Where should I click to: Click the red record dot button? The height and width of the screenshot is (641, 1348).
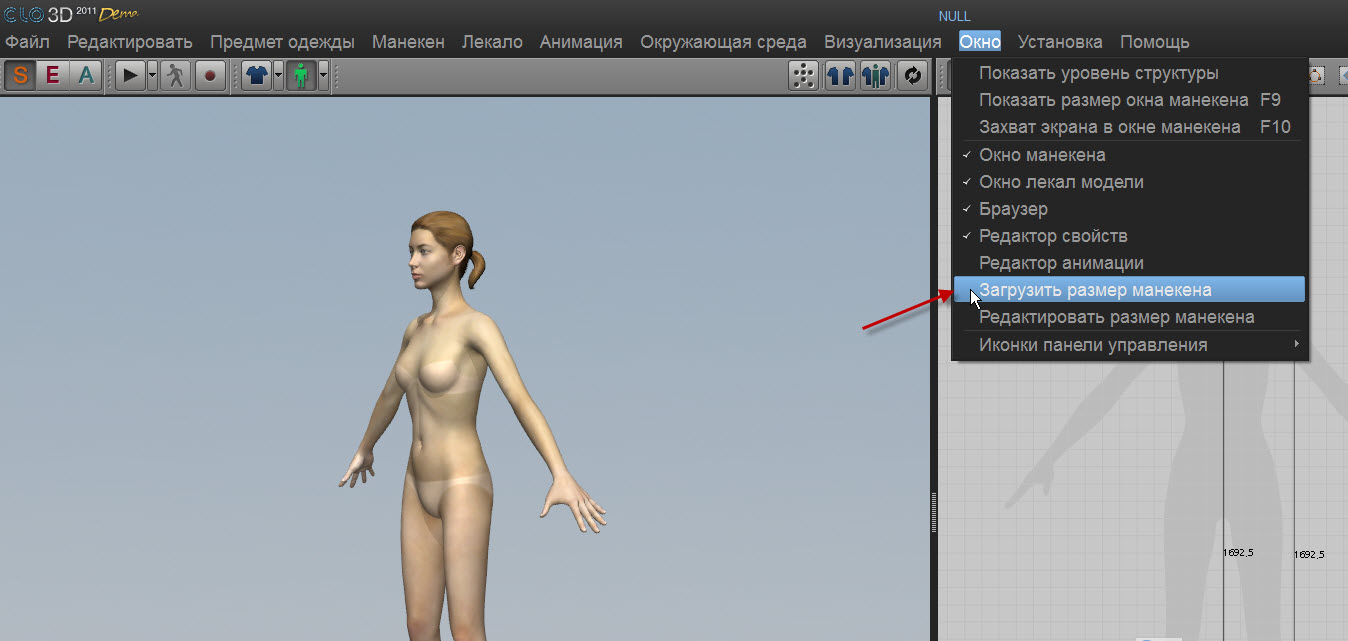(x=210, y=75)
